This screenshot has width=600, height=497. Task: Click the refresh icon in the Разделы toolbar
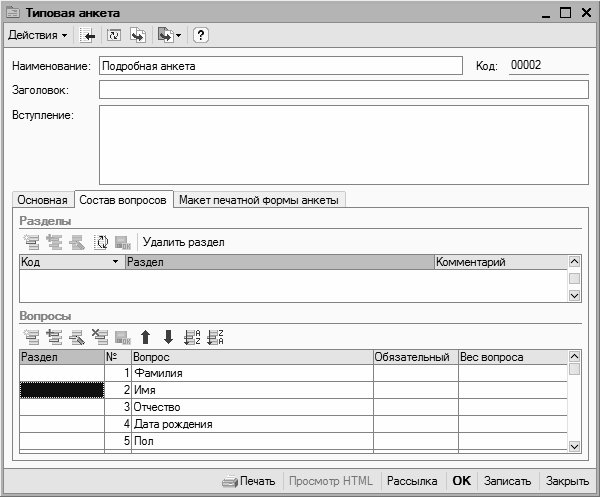click(x=101, y=242)
